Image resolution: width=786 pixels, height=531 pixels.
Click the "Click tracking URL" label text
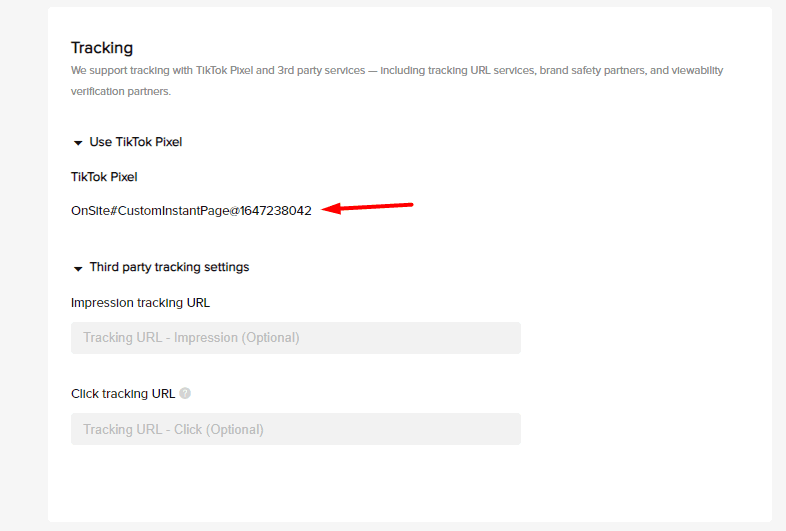coord(123,393)
